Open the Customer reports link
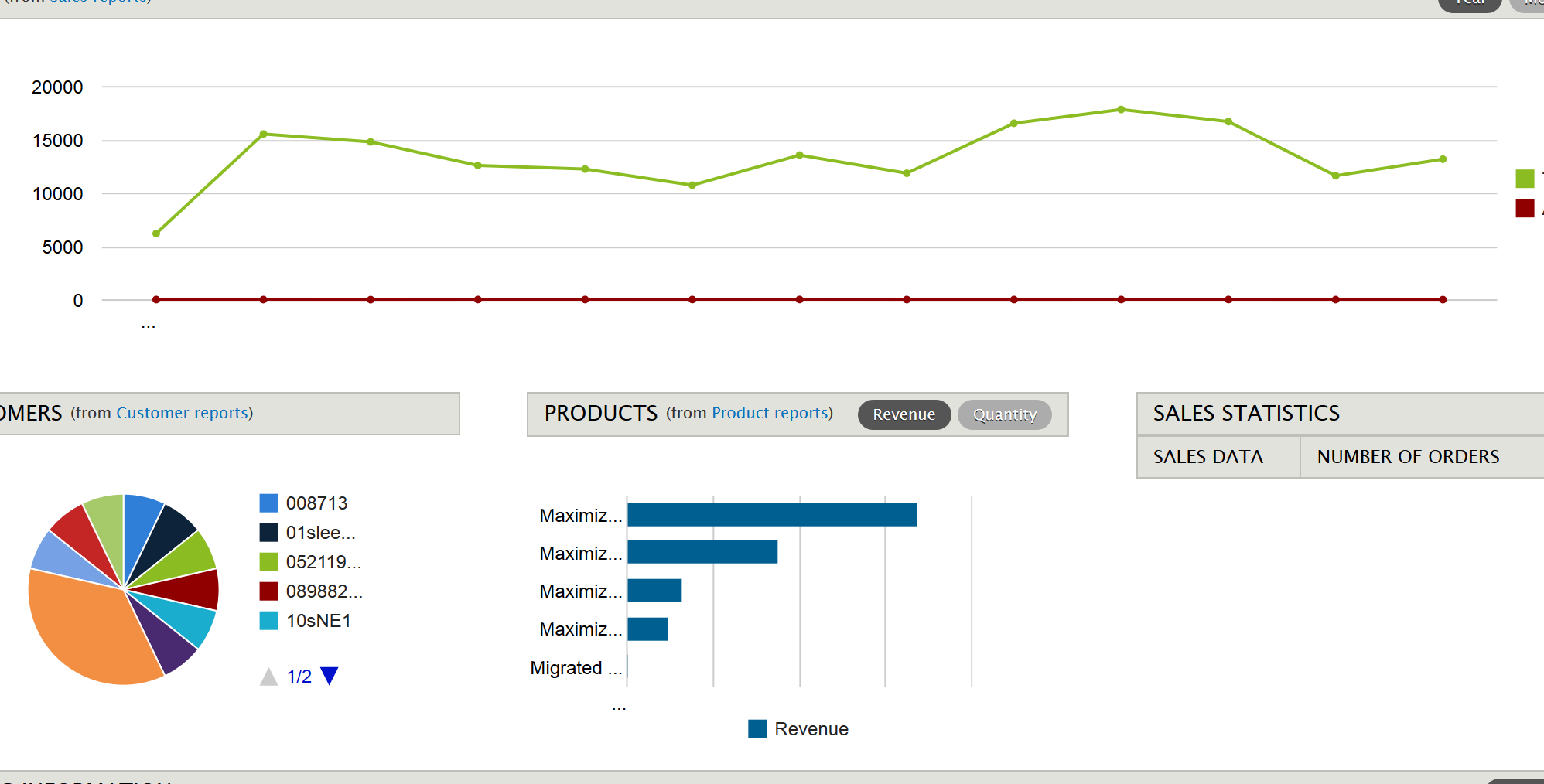 183,413
